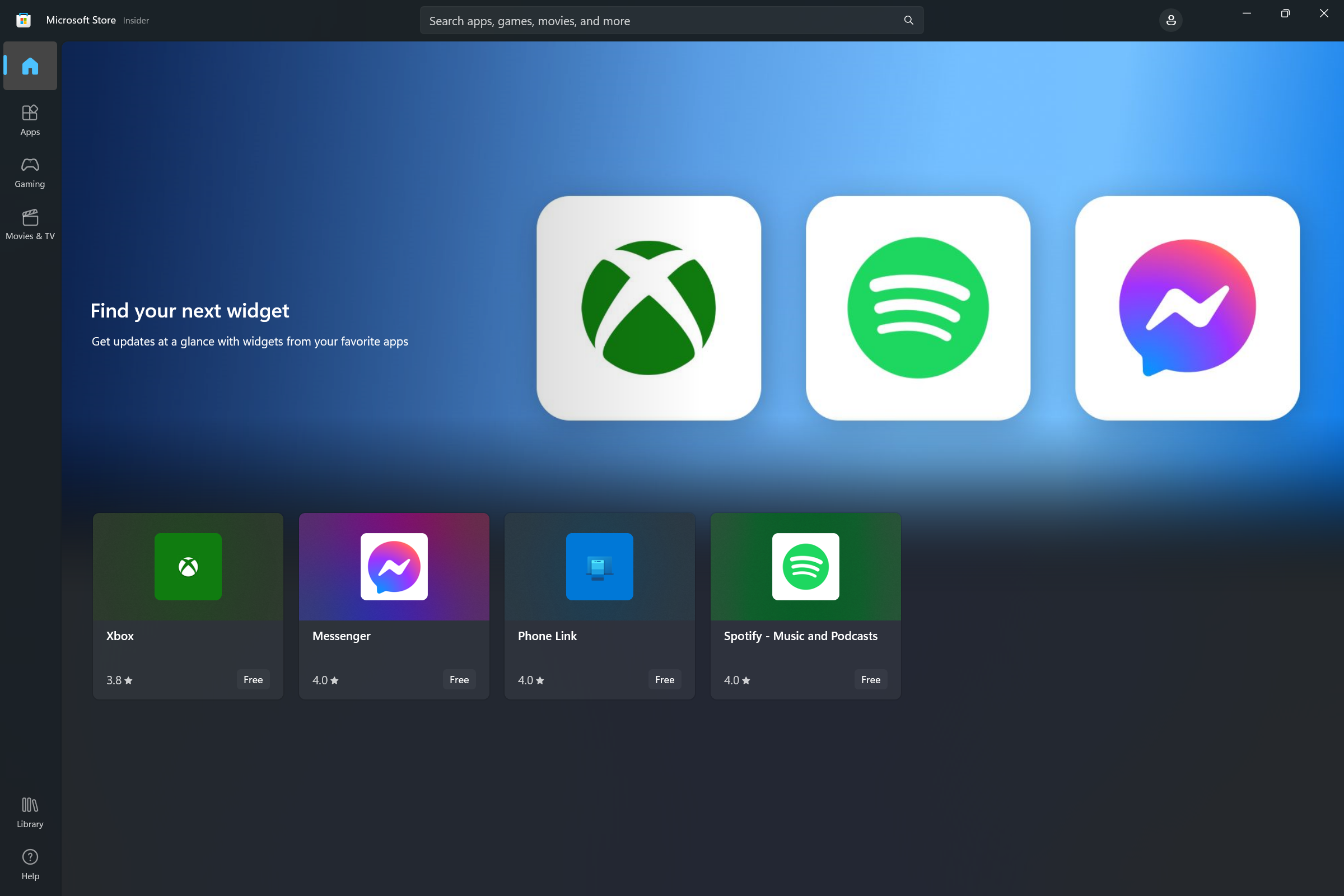Browse the Apps section
1344x896 pixels.
tap(29, 120)
